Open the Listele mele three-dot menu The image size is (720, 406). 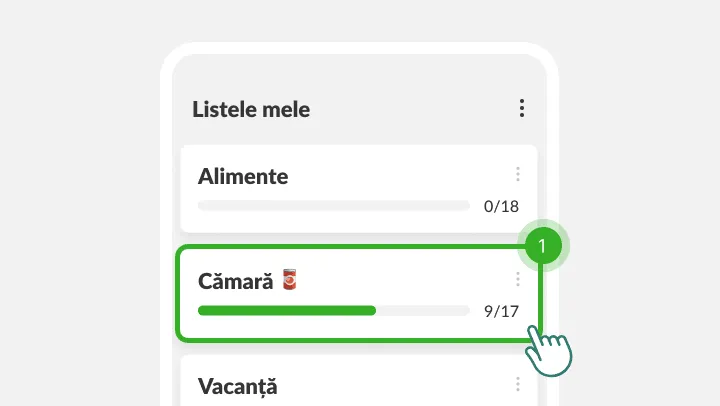pos(522,108)
